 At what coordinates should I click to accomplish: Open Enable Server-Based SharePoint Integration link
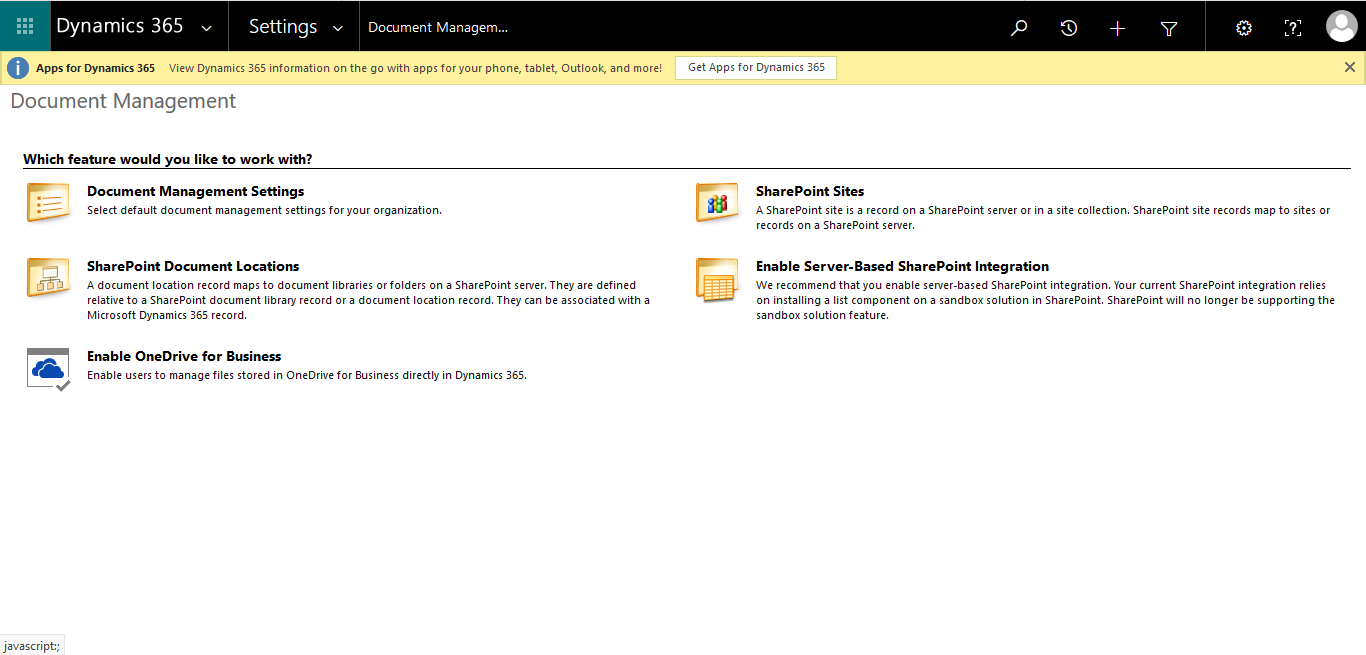902,266
